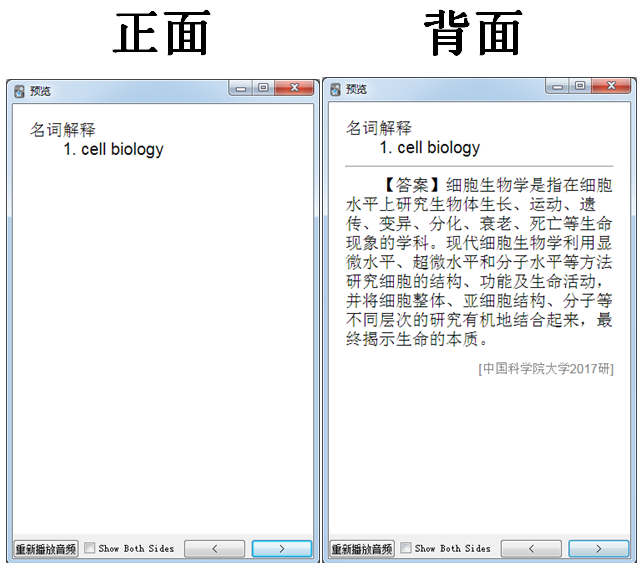Click '1. cell biology' text in right window

[430, 148]
